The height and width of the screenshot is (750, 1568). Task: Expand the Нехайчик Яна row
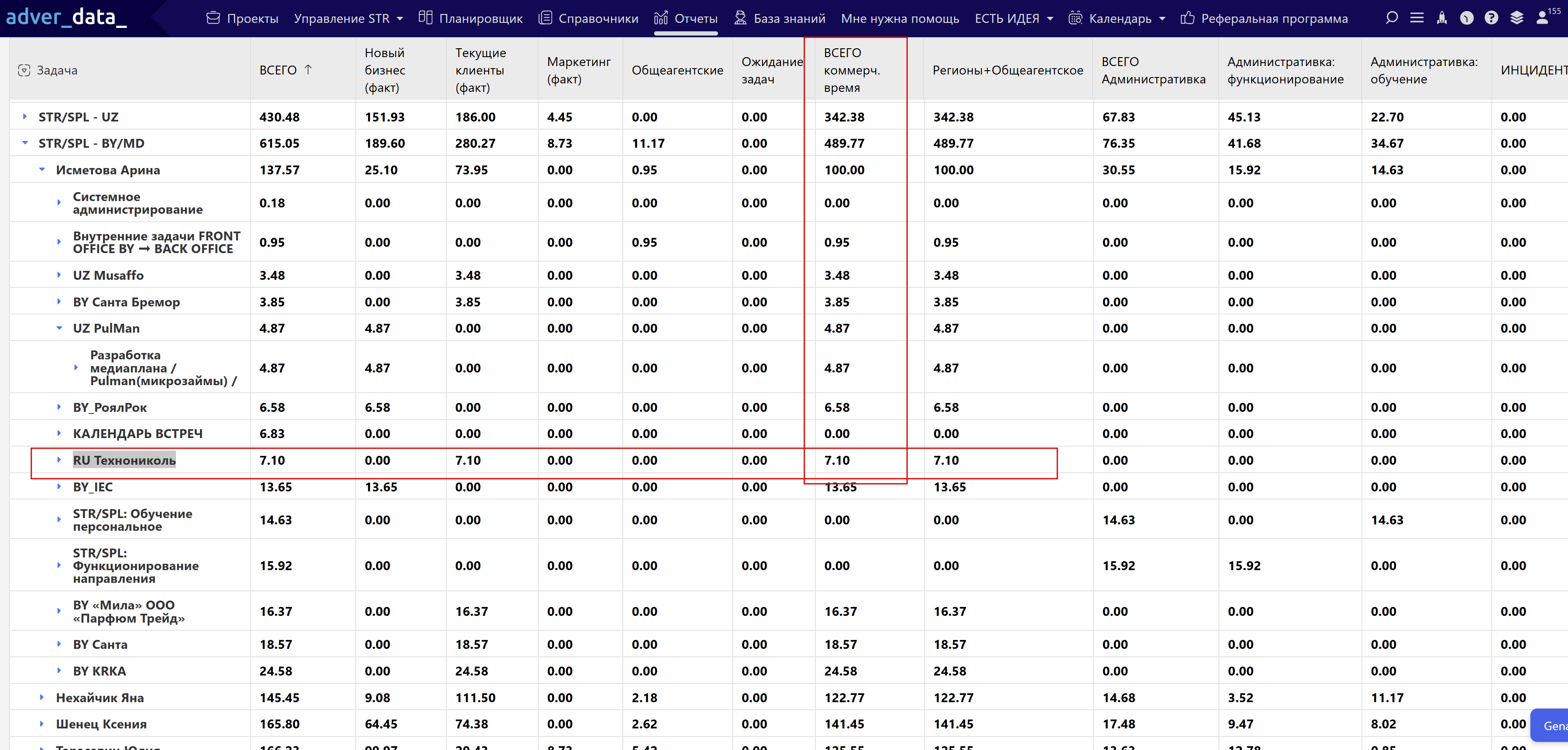click(x=42, y=697)
